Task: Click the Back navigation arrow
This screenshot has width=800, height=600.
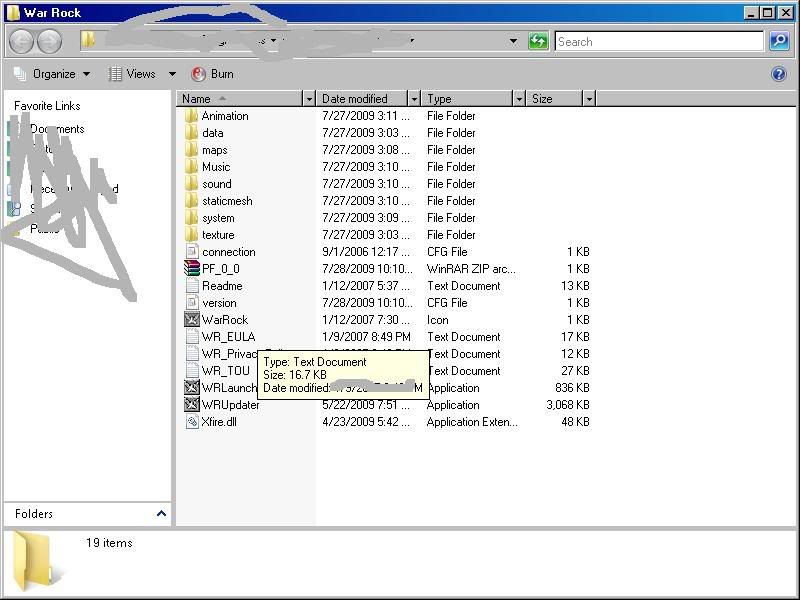Action: point(21,41)
